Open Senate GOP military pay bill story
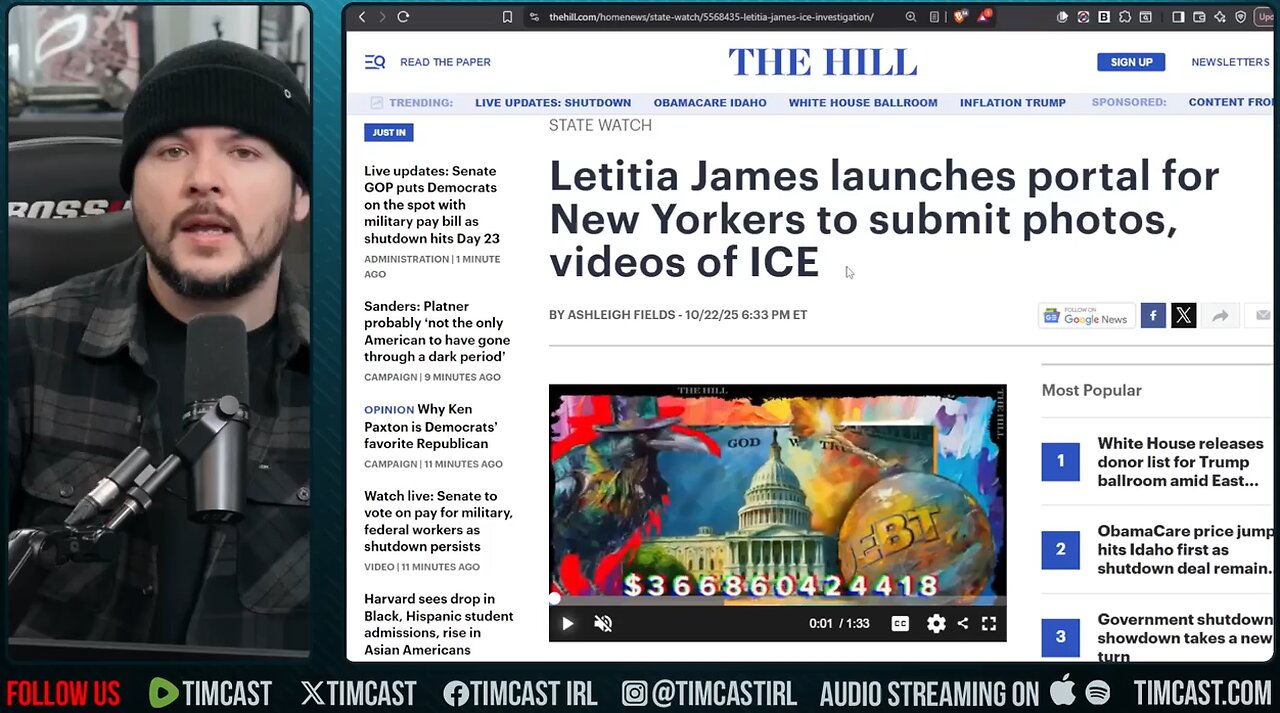This screenshot has height=713, width=1280. [432, 204]
